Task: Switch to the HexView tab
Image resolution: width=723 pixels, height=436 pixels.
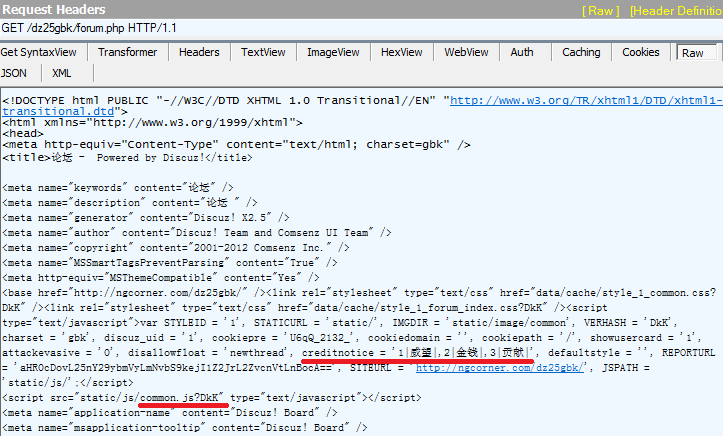Action: pyautogui.click(x=402, y=53)
